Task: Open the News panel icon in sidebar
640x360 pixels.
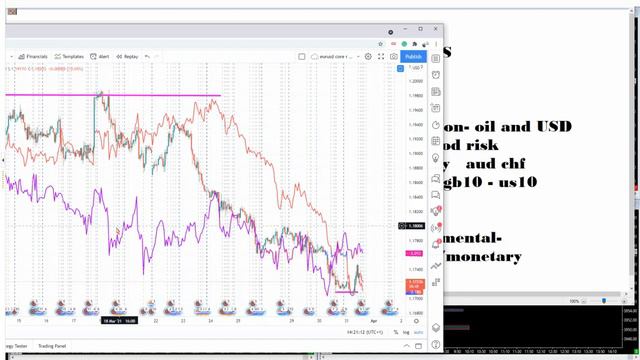Action: [x=436, y=91]
